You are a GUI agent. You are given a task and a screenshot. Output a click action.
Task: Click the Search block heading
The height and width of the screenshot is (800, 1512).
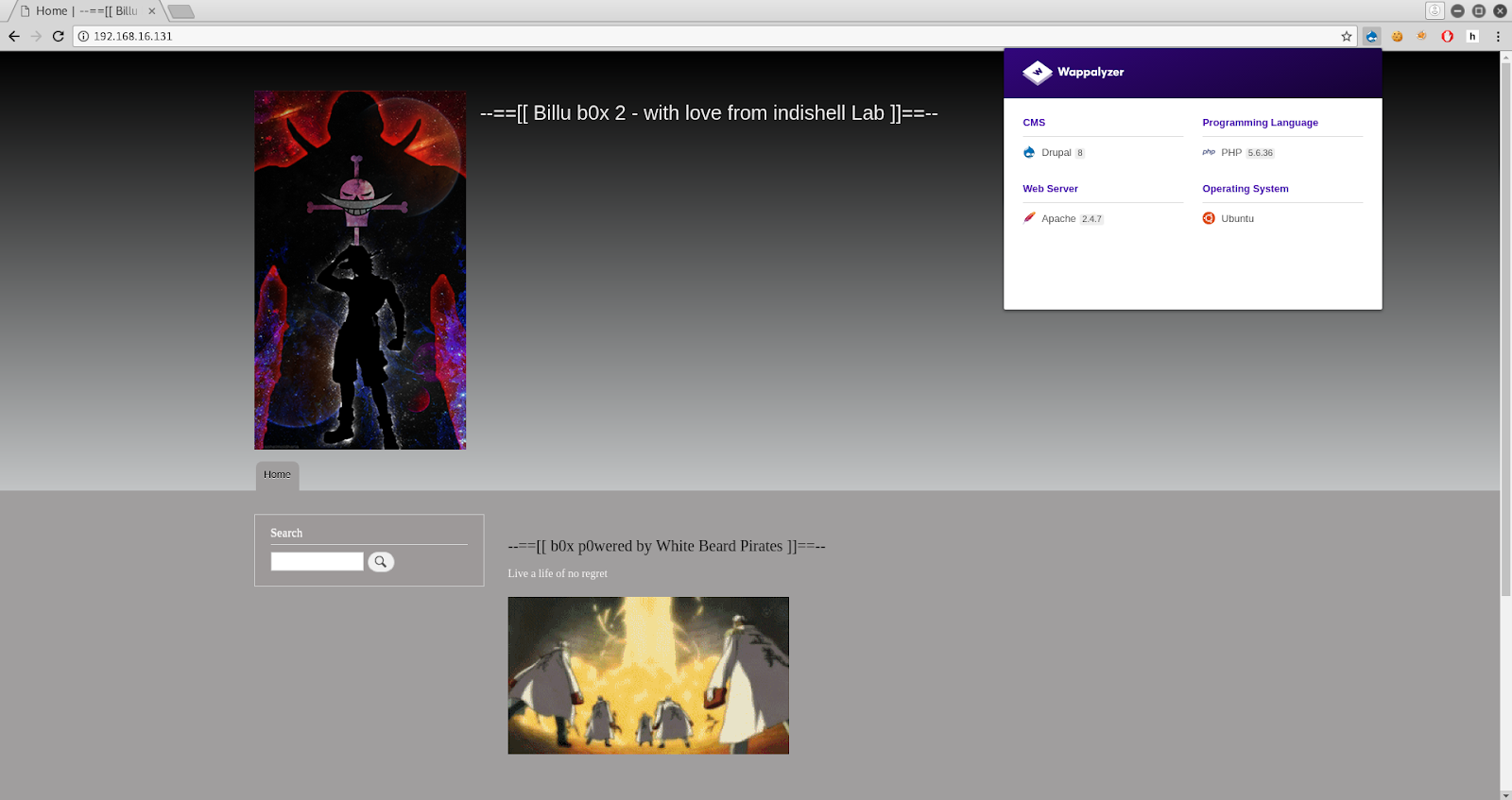click(286, 534)
